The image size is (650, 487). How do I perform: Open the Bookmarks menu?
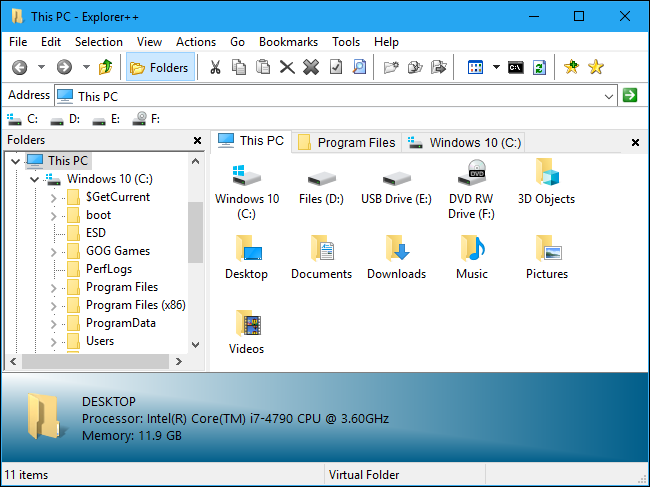pos(288,42)
